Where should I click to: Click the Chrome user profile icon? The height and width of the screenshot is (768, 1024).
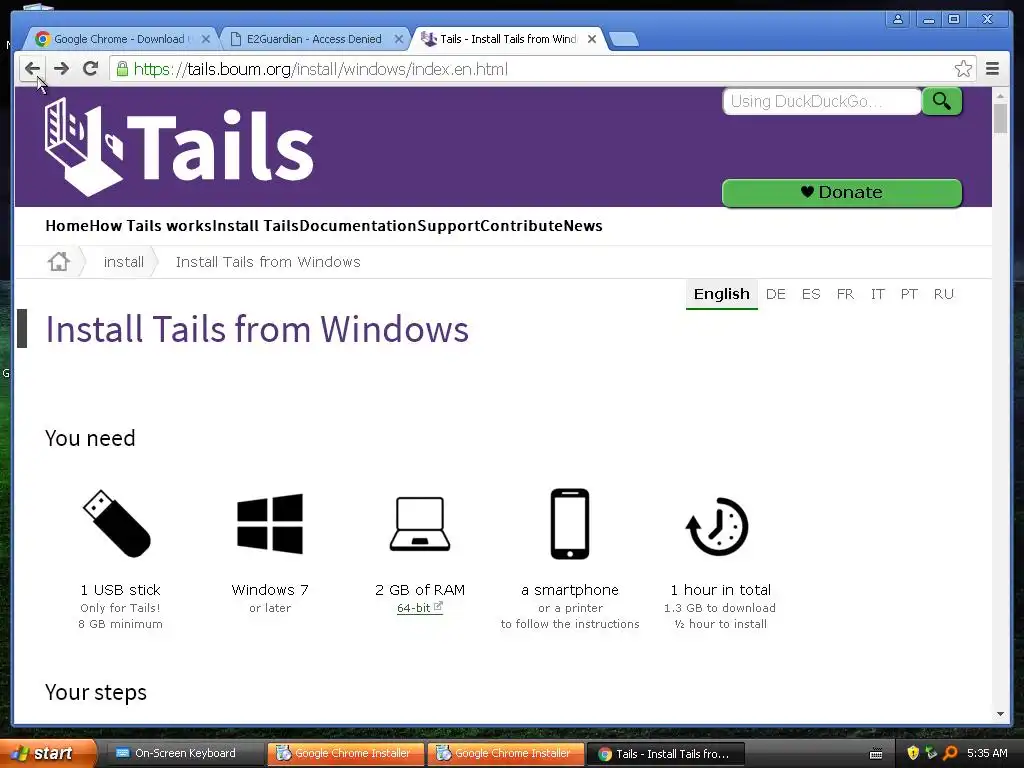(x=898, y=19)
